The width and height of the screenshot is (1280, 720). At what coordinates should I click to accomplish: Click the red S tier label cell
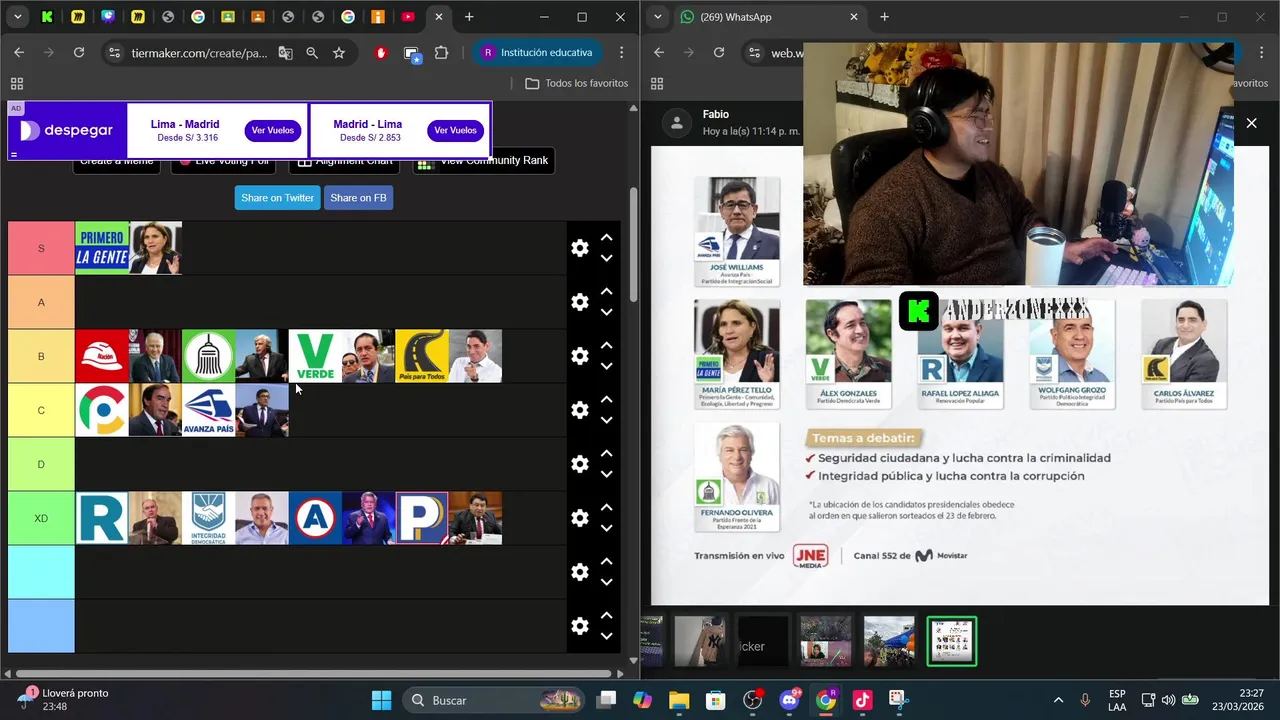(x=41, y=248)
